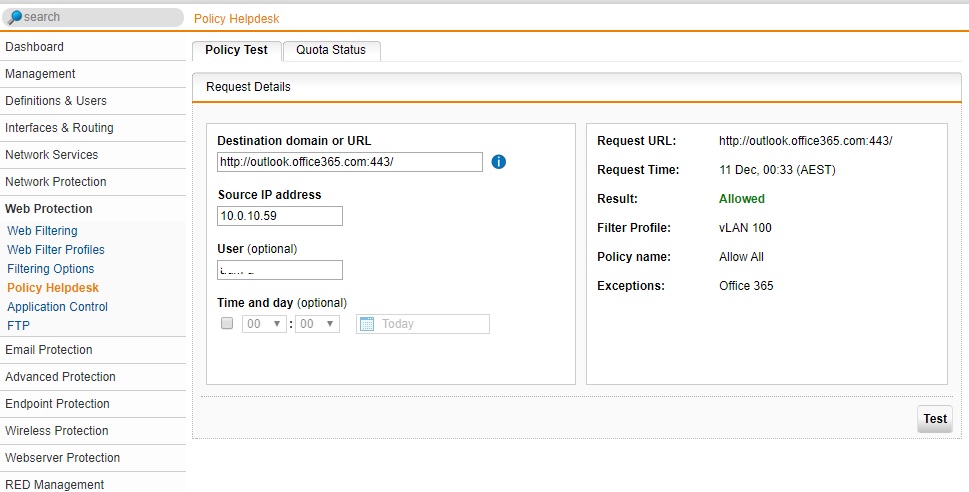Go to Web Filter Profiles submenu

(56, 250)
